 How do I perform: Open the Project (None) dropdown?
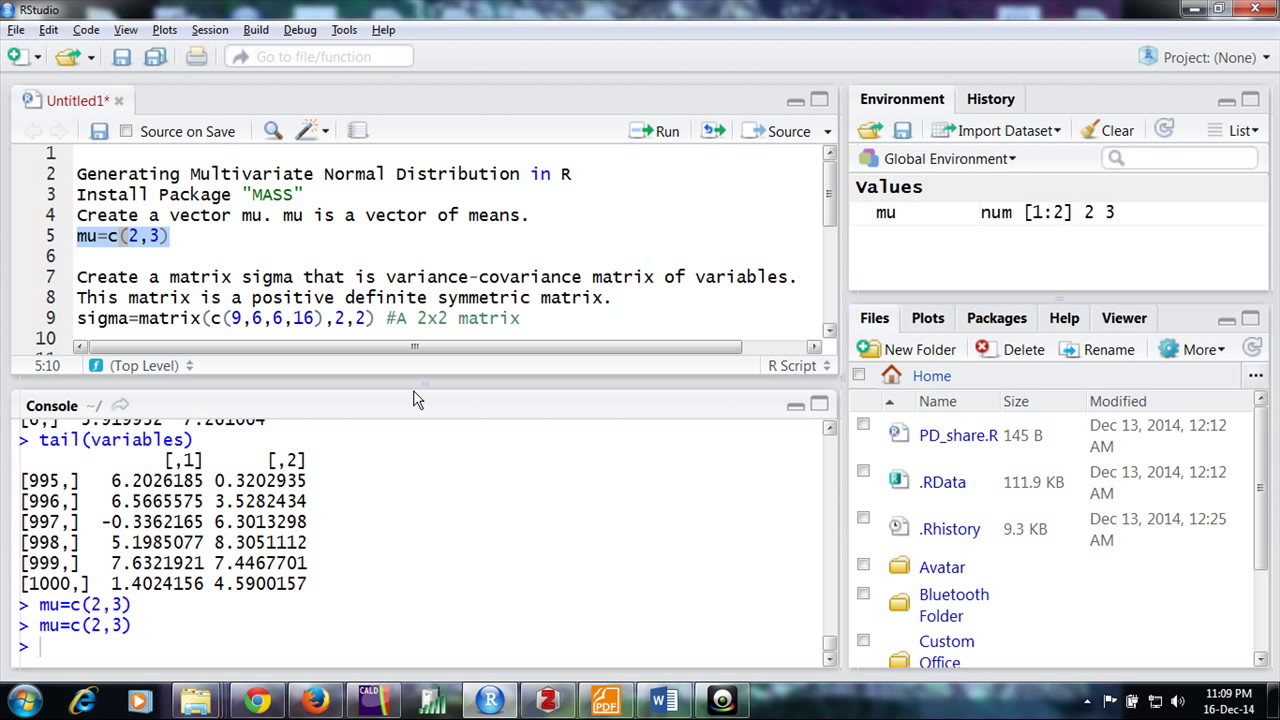click(x=1203, y=57)
